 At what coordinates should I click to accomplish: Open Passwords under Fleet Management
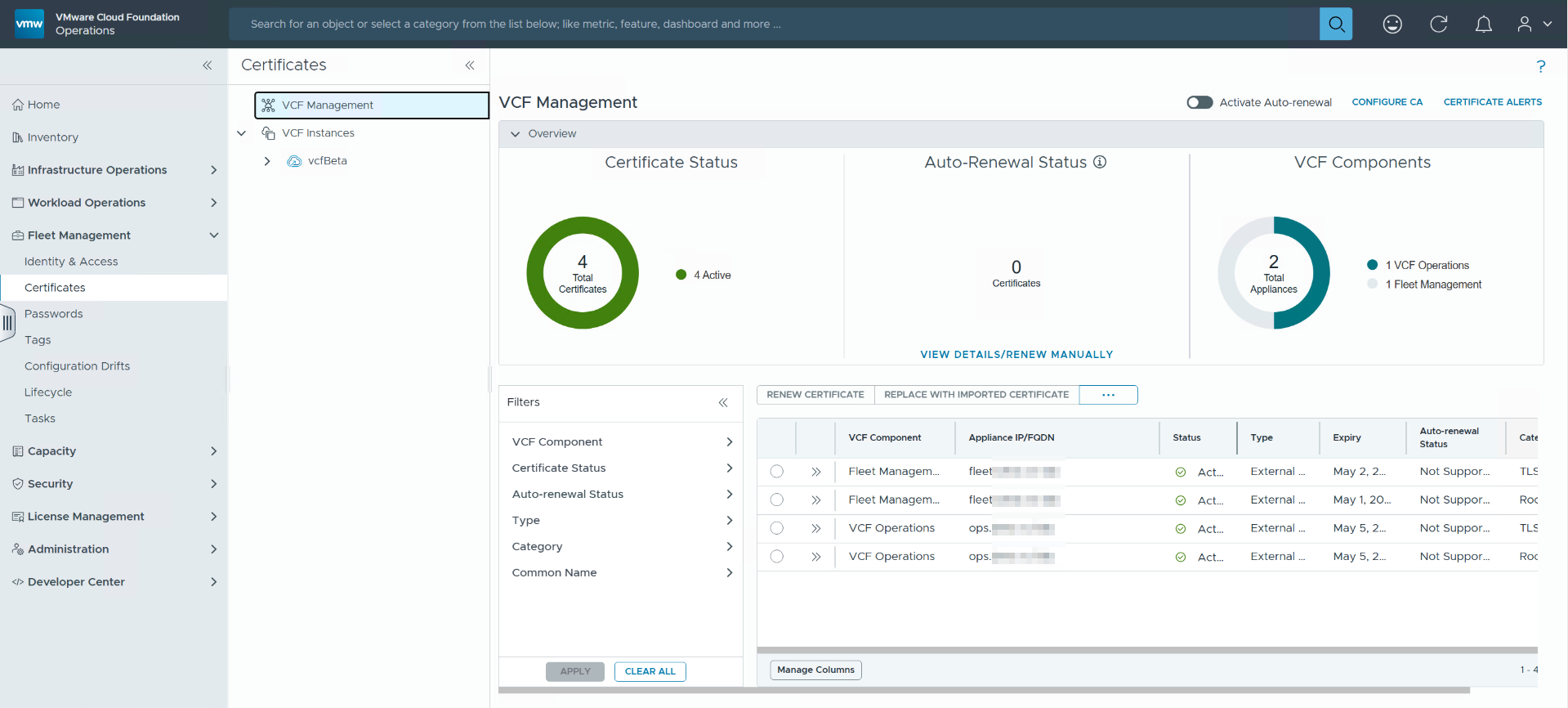point(53,314)
